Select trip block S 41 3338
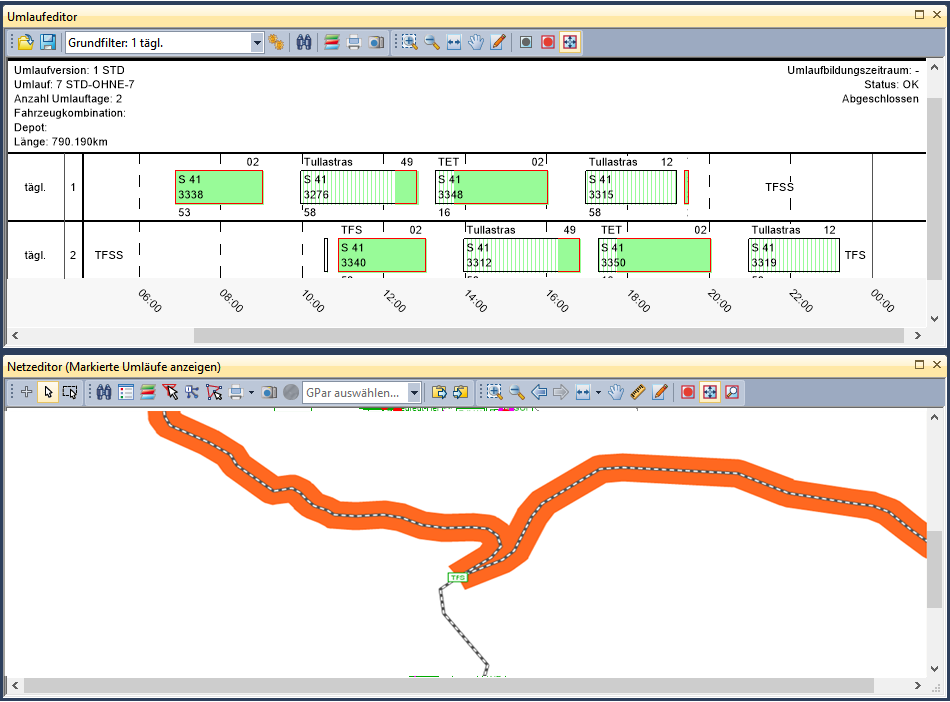 [x=218, y=187]
